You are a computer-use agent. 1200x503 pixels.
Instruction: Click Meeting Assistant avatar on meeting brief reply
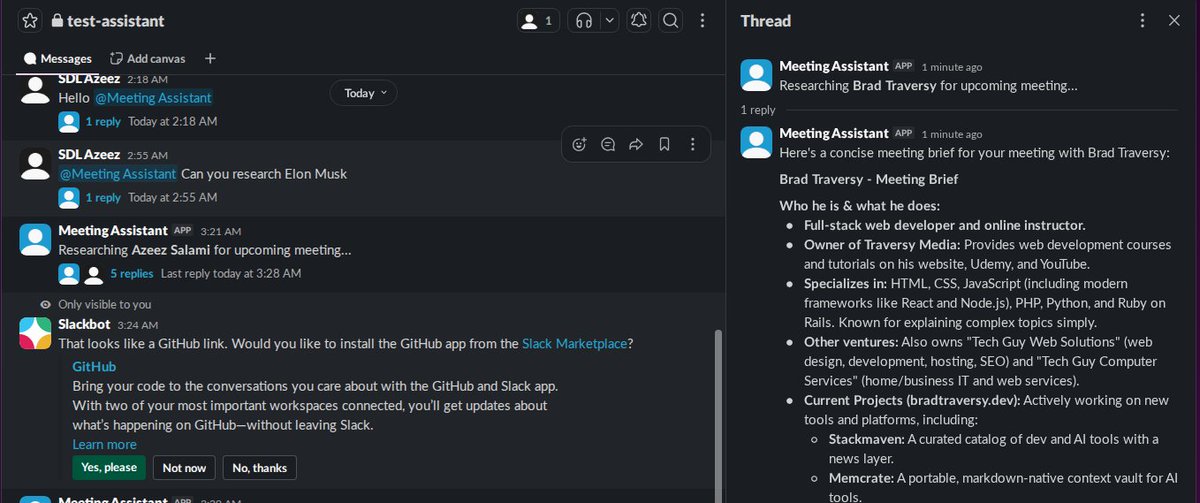click(x=757, y=143)
